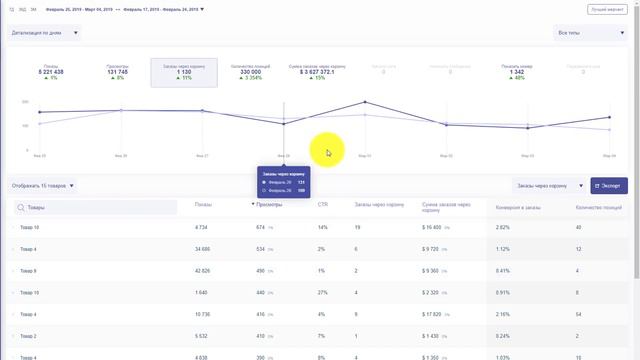The width and height of the screenshot is (640, 360).
Task: Click the Фев 27 chart data point
Action: tap(202, 111)
